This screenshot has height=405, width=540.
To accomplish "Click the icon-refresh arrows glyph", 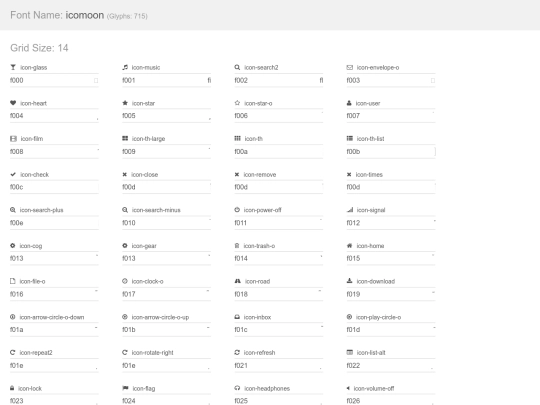I will [237, 352].
